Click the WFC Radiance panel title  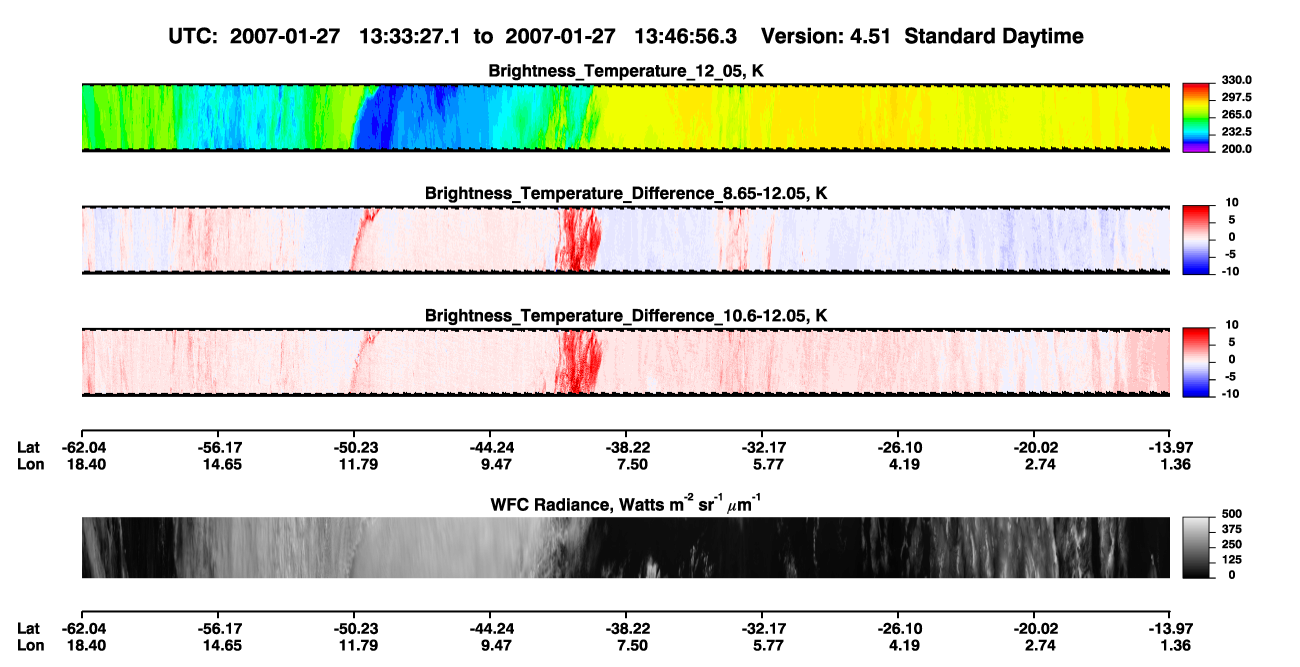point(626,503)
